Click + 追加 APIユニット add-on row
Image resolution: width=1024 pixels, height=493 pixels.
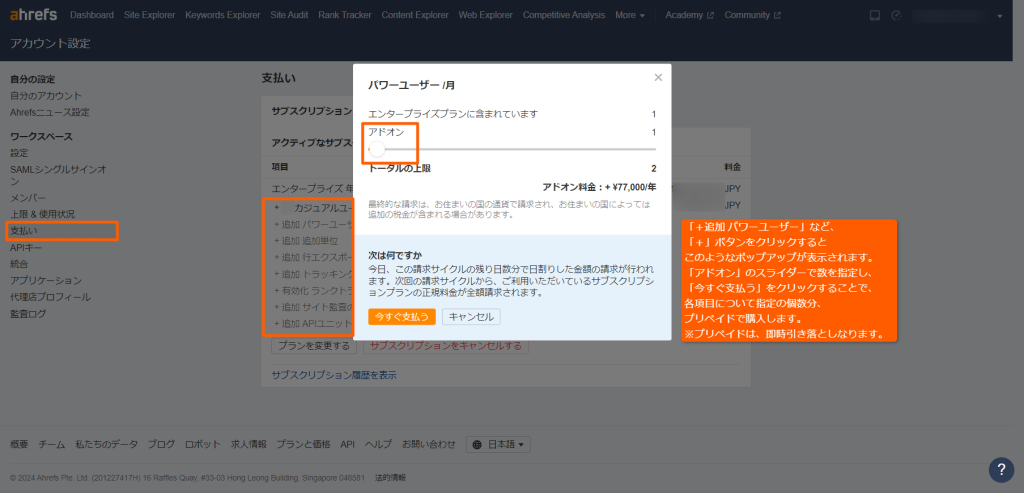(313, 324)
